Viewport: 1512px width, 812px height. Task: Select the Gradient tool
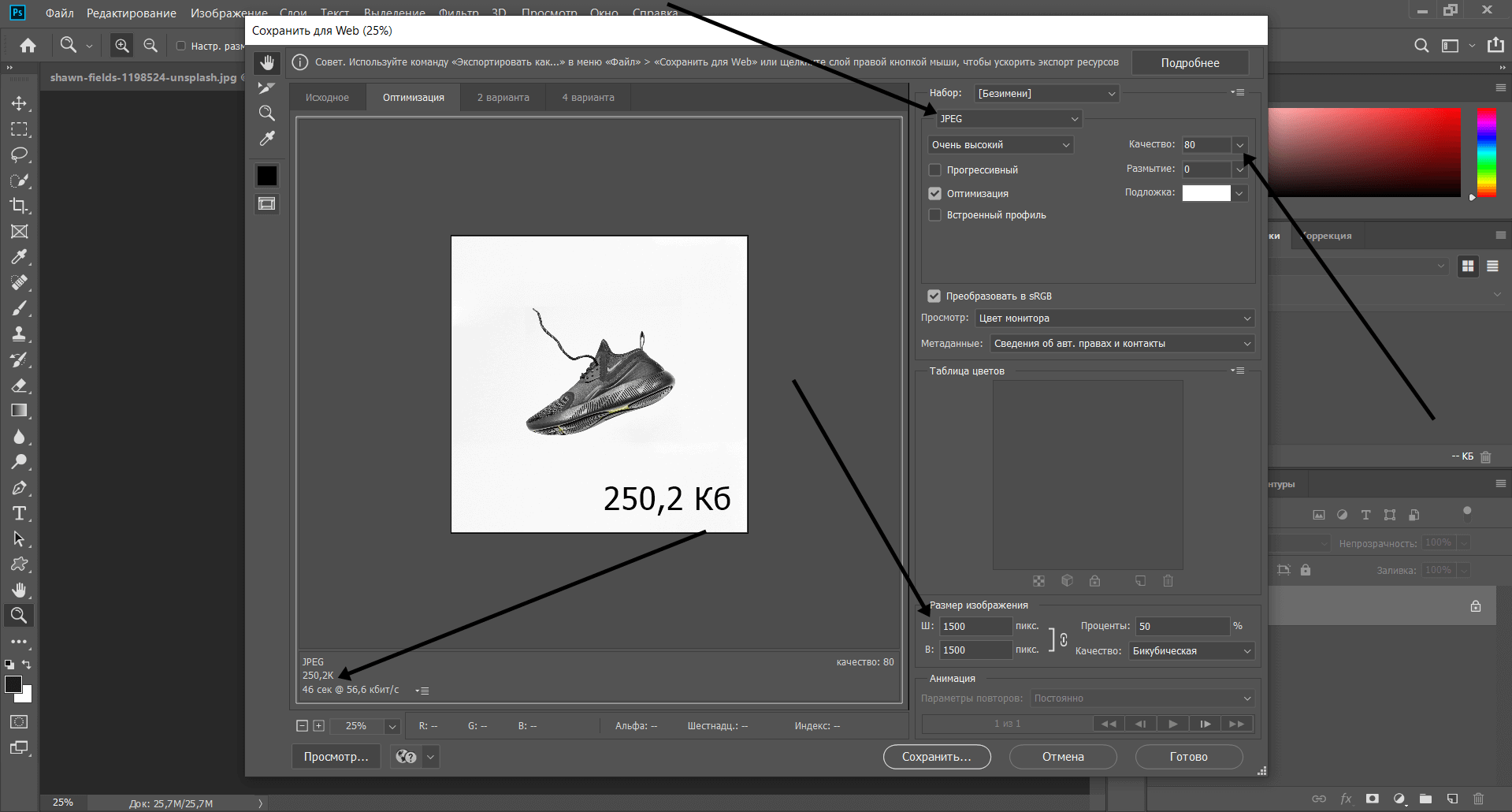20,411
